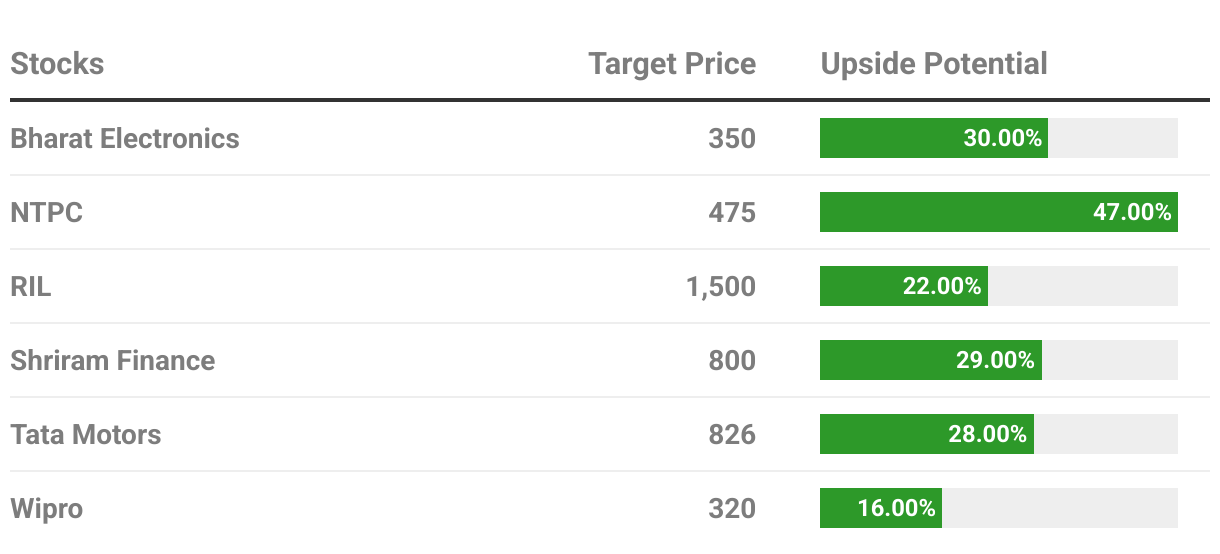Select NTPC's target price of 475

[x=732, y=212]
